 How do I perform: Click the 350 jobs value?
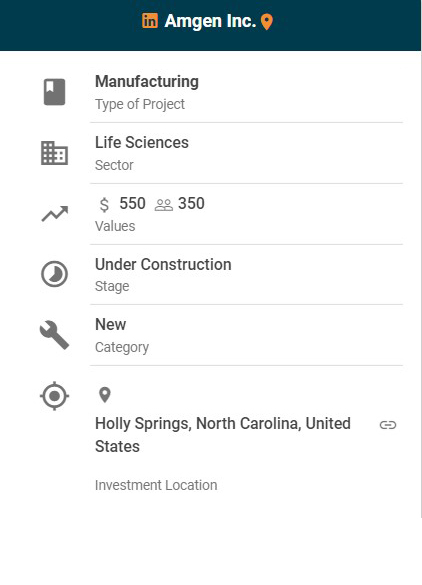(x=191, y=204)
